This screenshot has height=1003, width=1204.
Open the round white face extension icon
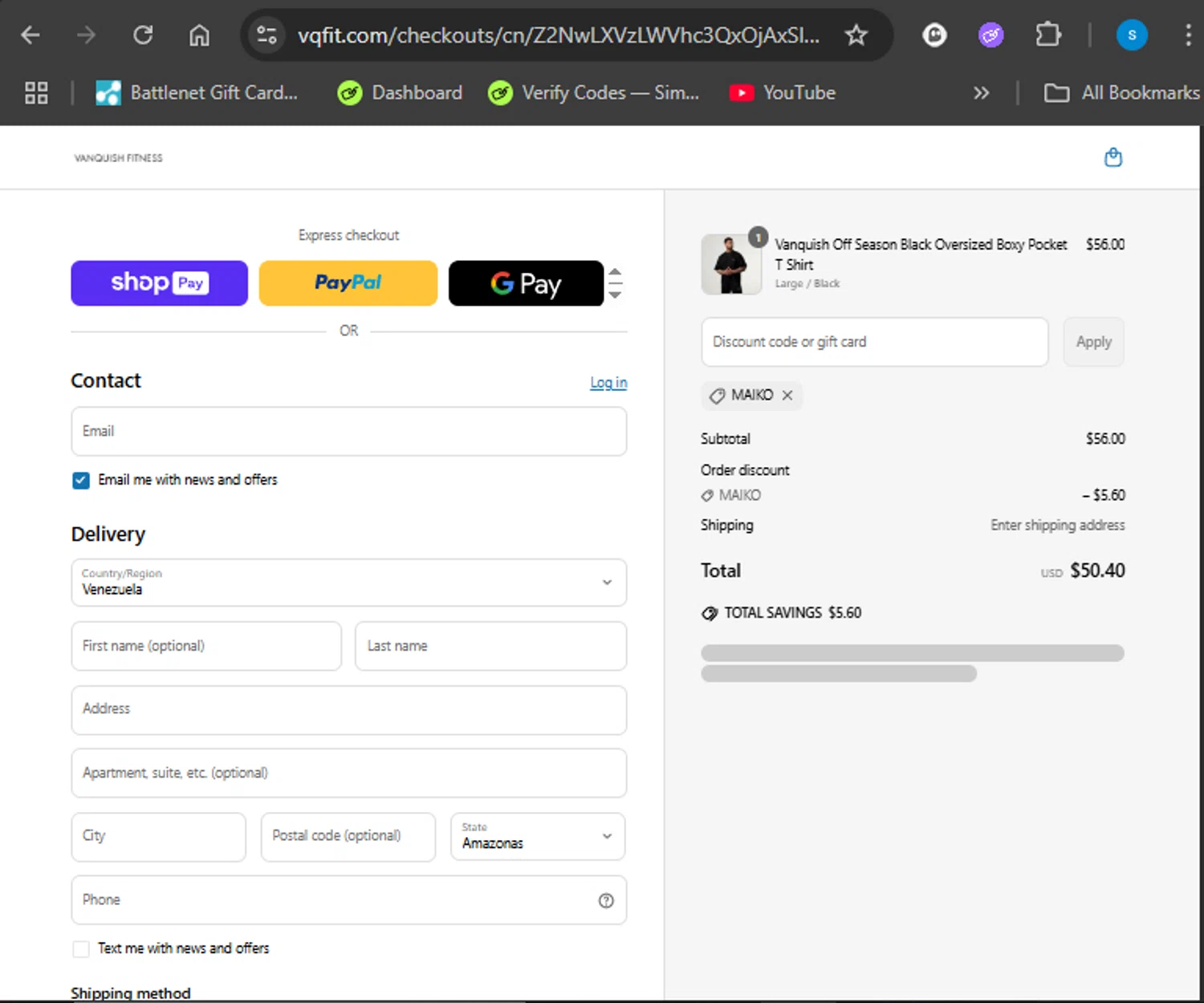tap(934, 35)
